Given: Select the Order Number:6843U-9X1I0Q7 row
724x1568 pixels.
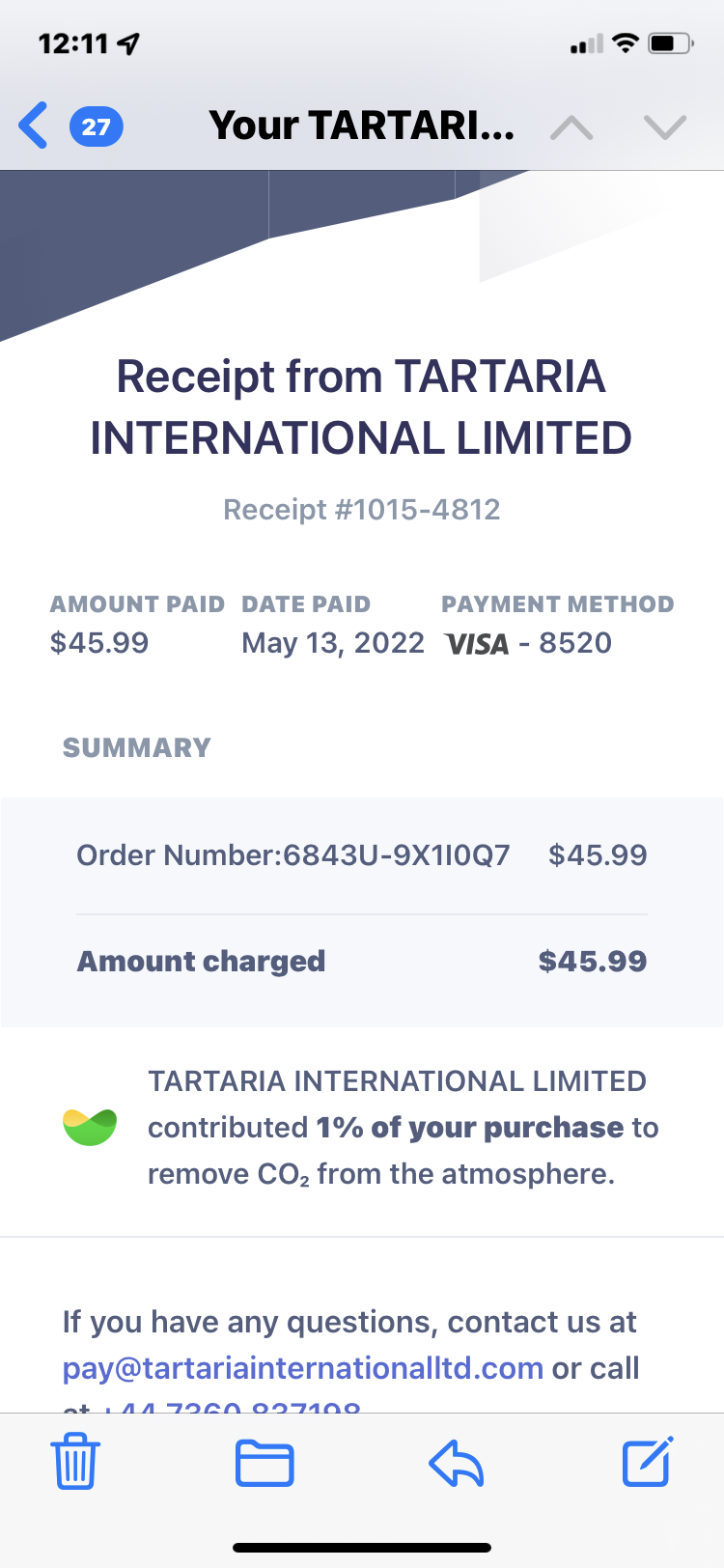Looking at the screenshot, I should (x=362, y=855).
